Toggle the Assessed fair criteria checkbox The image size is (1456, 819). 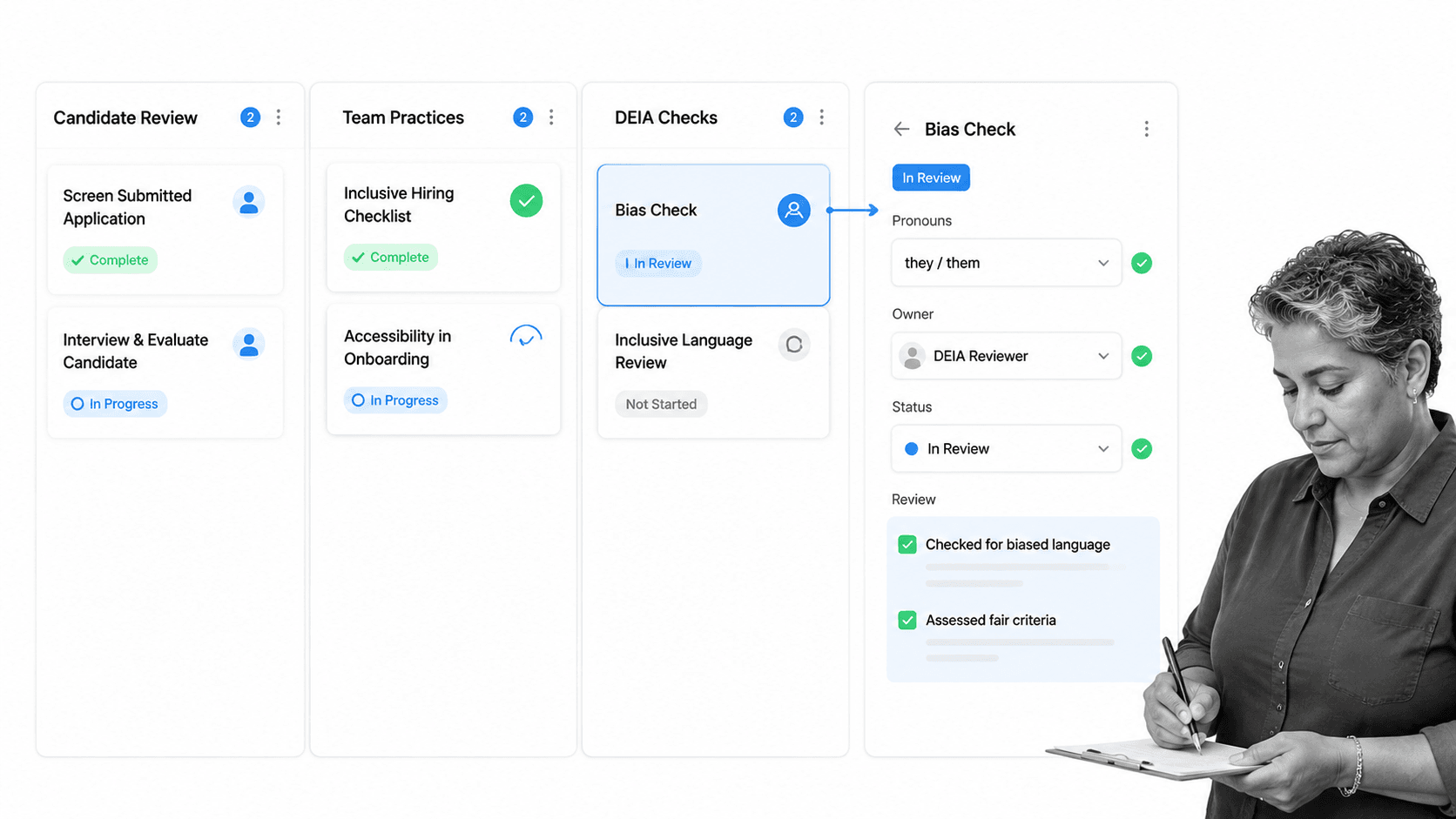pos(907,621)
